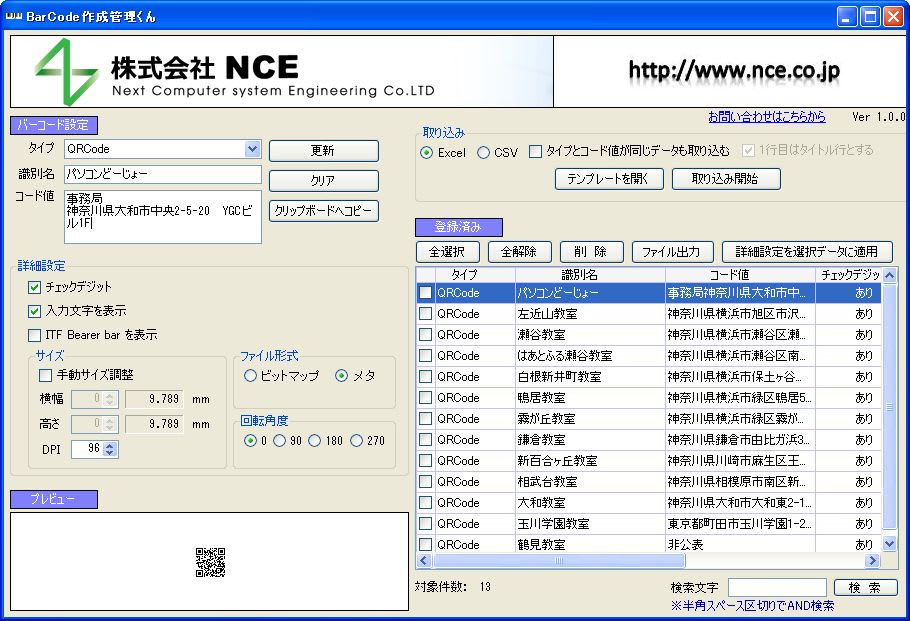Screen dimensions: 910x621
Task: Check the ITF Bearer bar を表示 option
Action: (35, 335)
